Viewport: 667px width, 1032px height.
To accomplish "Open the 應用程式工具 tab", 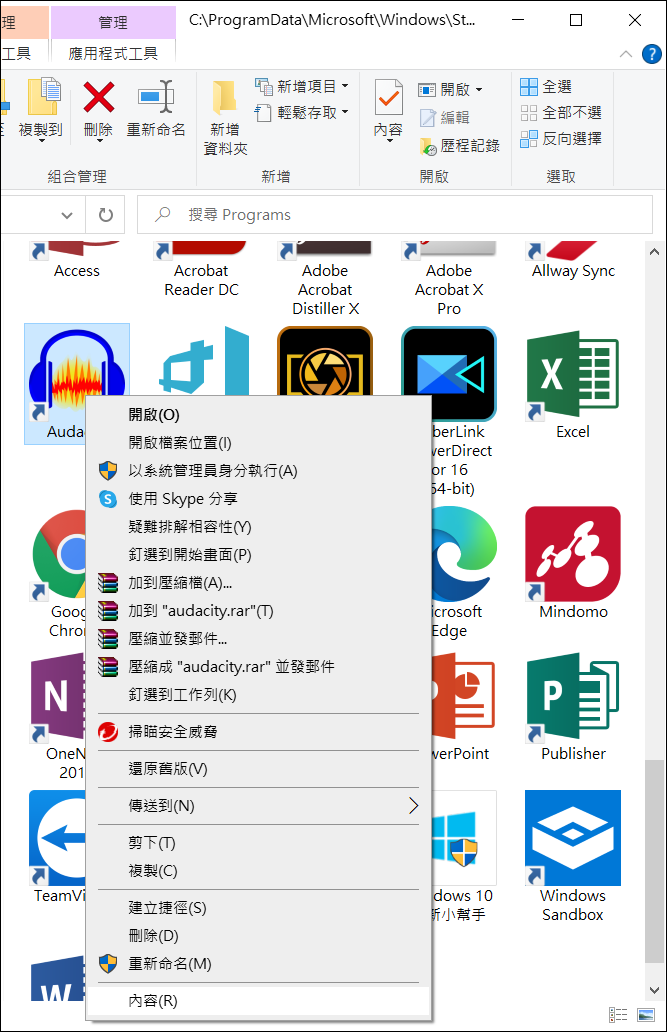I will pos(113,53).
